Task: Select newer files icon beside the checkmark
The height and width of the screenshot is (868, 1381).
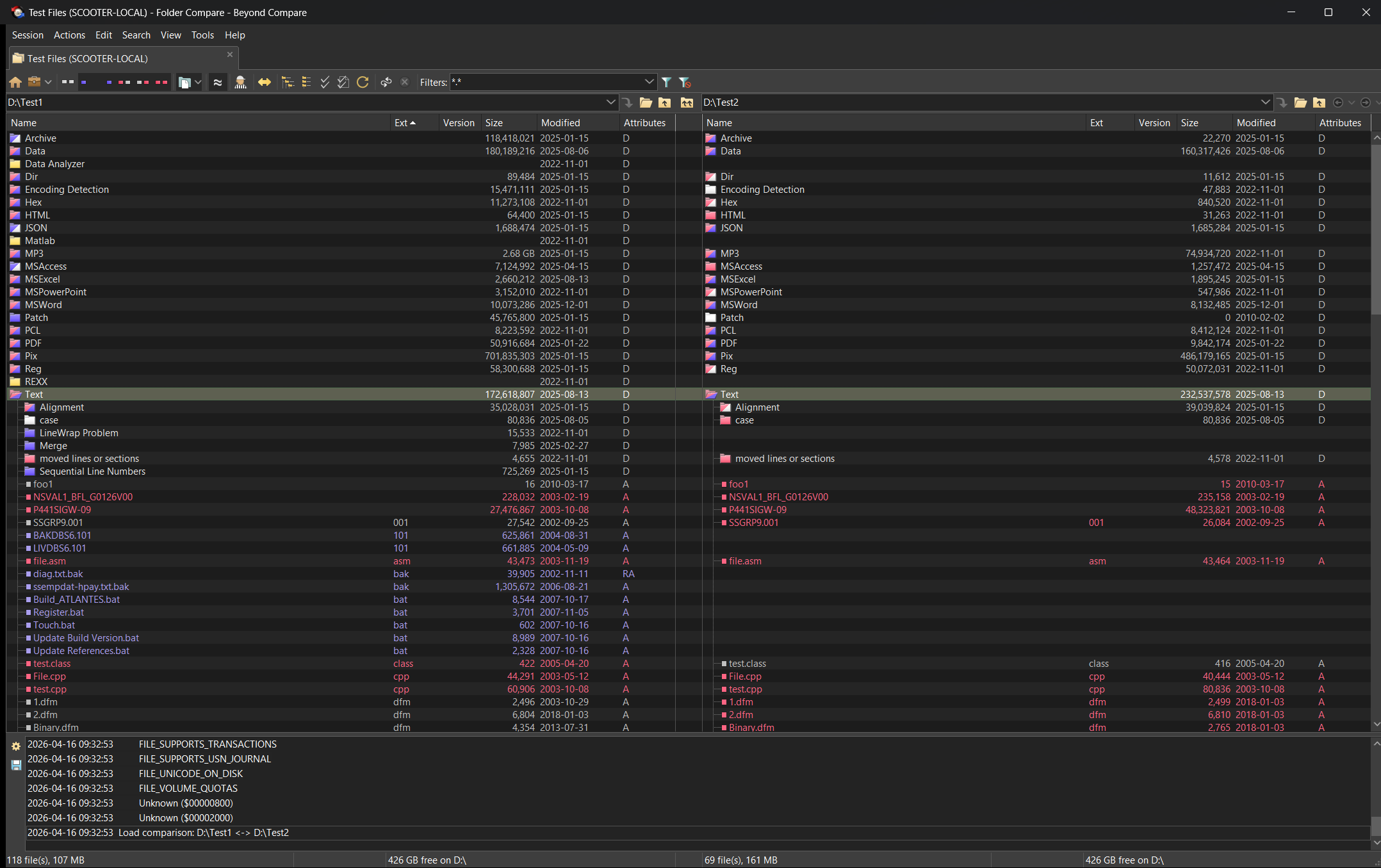Action: pyautogui.click(x=343, y=82)
